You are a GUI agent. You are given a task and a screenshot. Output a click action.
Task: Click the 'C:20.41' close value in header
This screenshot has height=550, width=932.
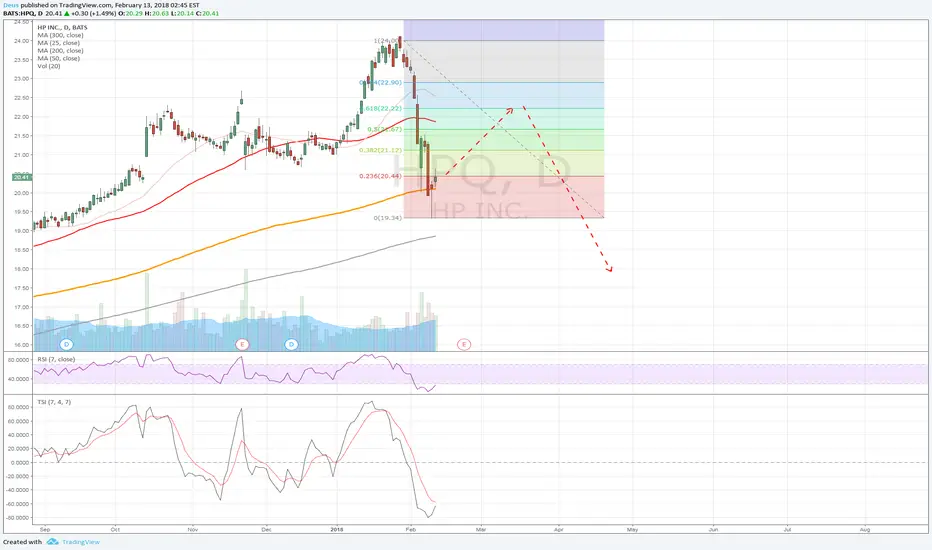(207, 13)
